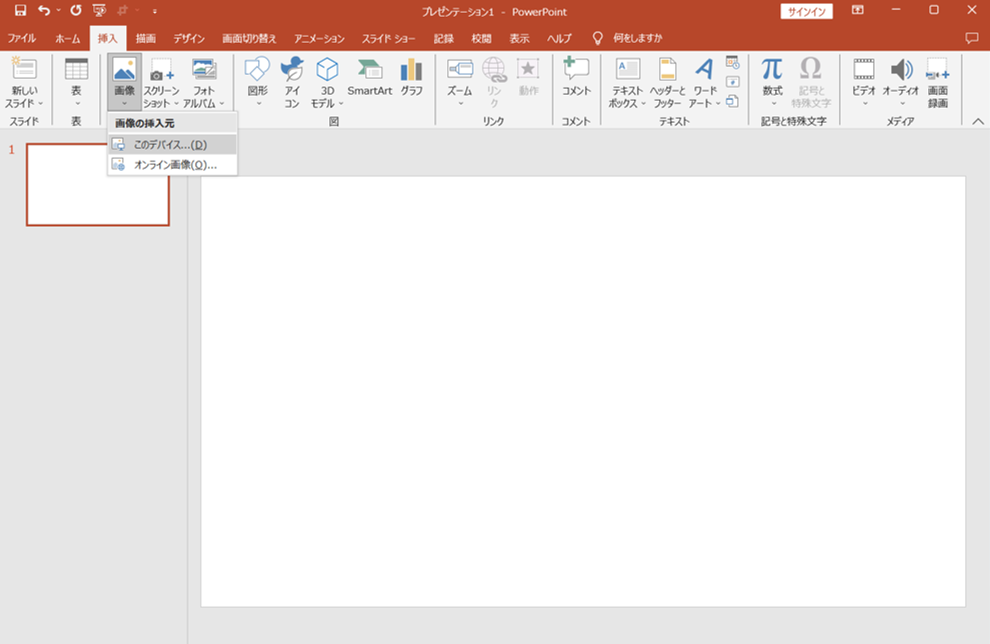Start 画面録画 screen recording

point(937,81)
